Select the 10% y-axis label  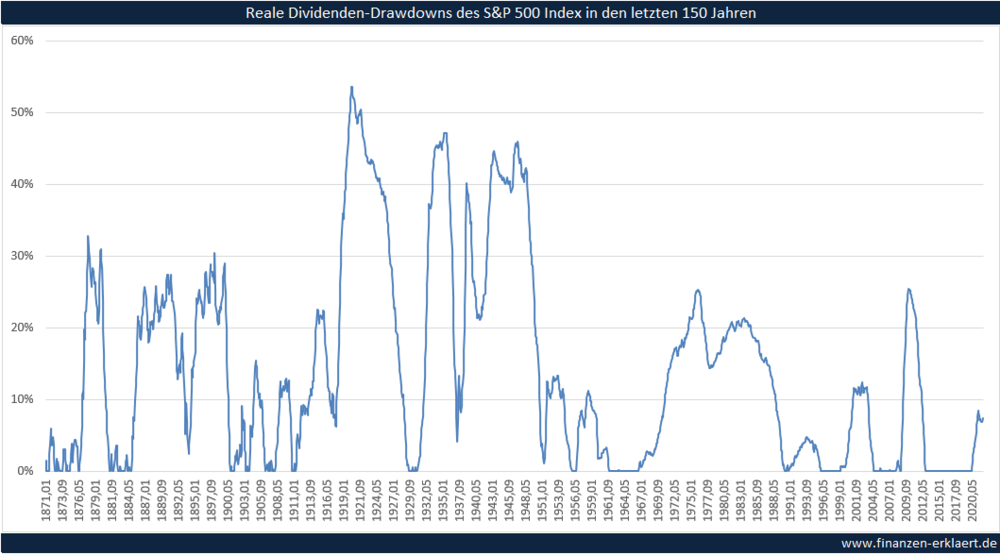pyautogui.click(x=22, y=399)
